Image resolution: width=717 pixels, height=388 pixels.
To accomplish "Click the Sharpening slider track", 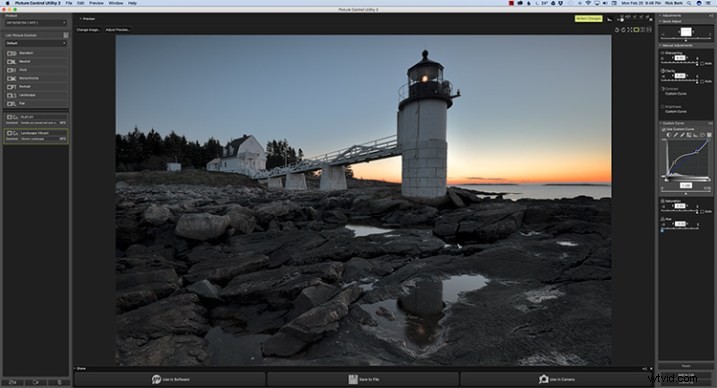I will click(679, 63).
